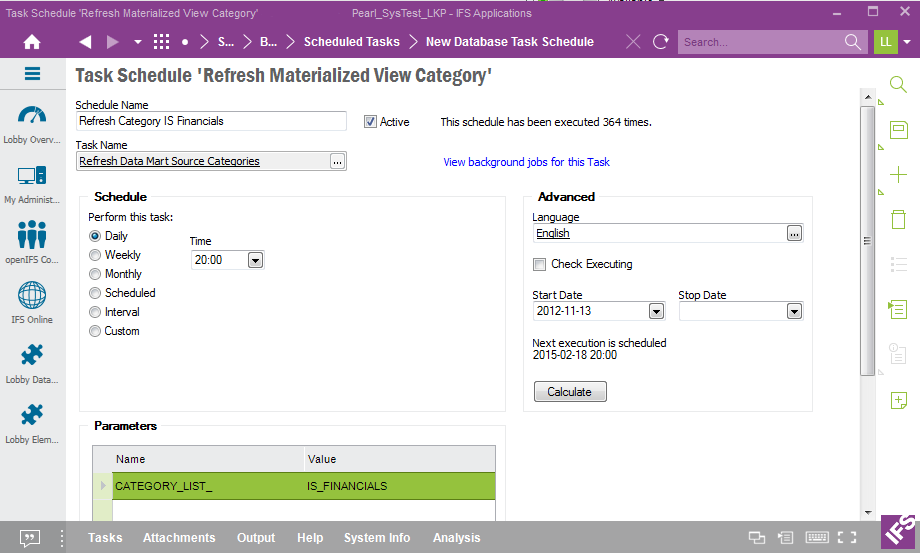The width and height of the screenshot is (920, 553).
Task: Click the delete trash icon in the right toolbar
Action: pyautogui.click(x=898, y=219)
